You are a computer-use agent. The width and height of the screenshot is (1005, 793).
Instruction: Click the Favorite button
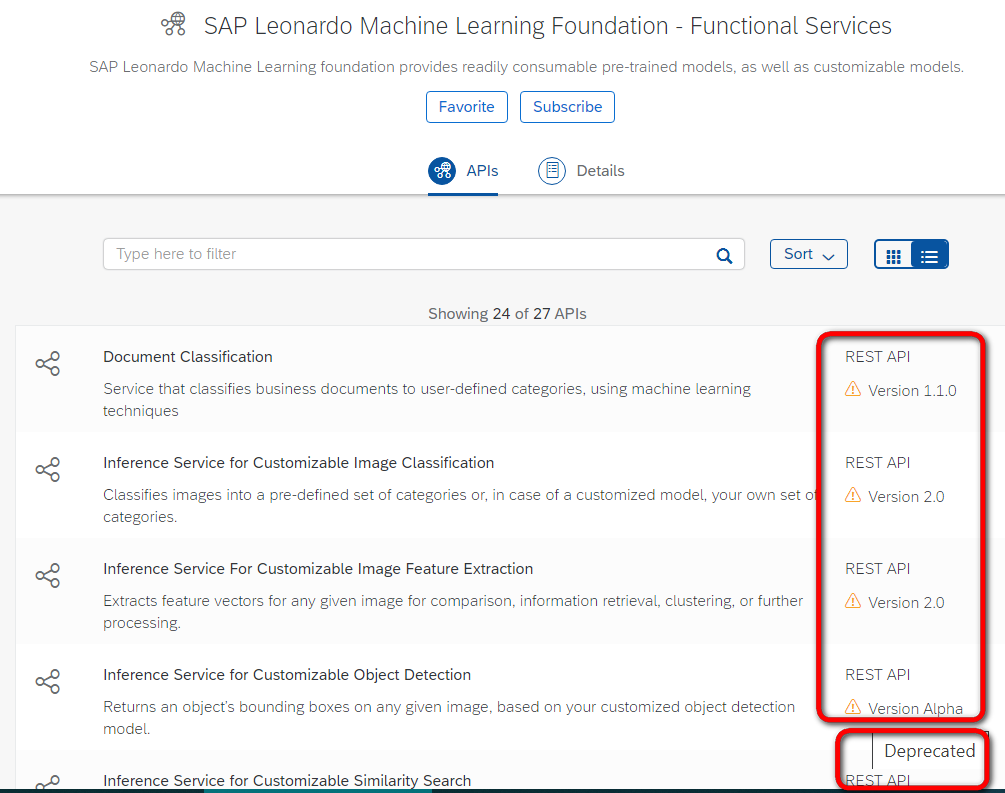click(467, 106)
